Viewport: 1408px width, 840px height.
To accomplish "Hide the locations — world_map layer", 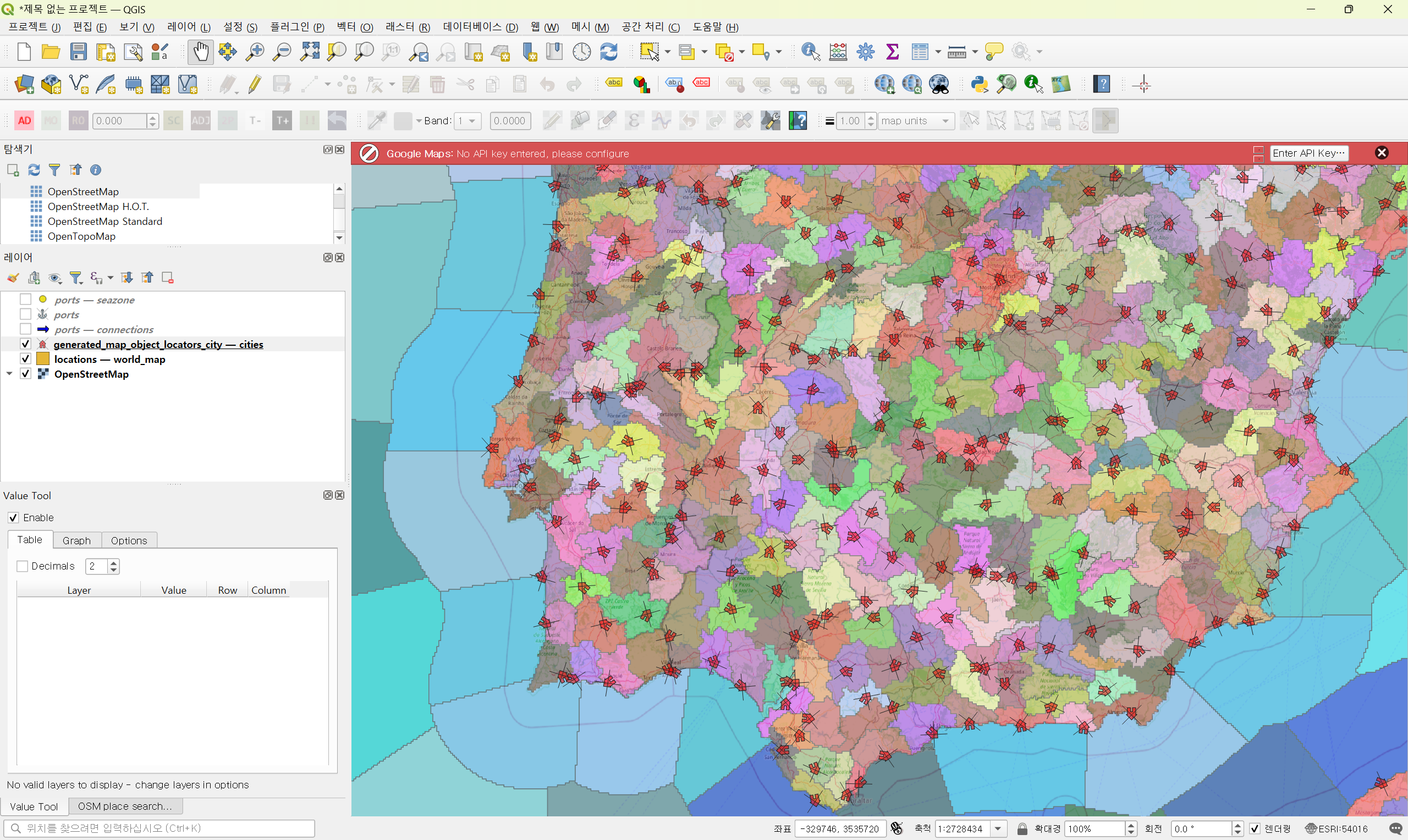I will click(x=25, y=359).
